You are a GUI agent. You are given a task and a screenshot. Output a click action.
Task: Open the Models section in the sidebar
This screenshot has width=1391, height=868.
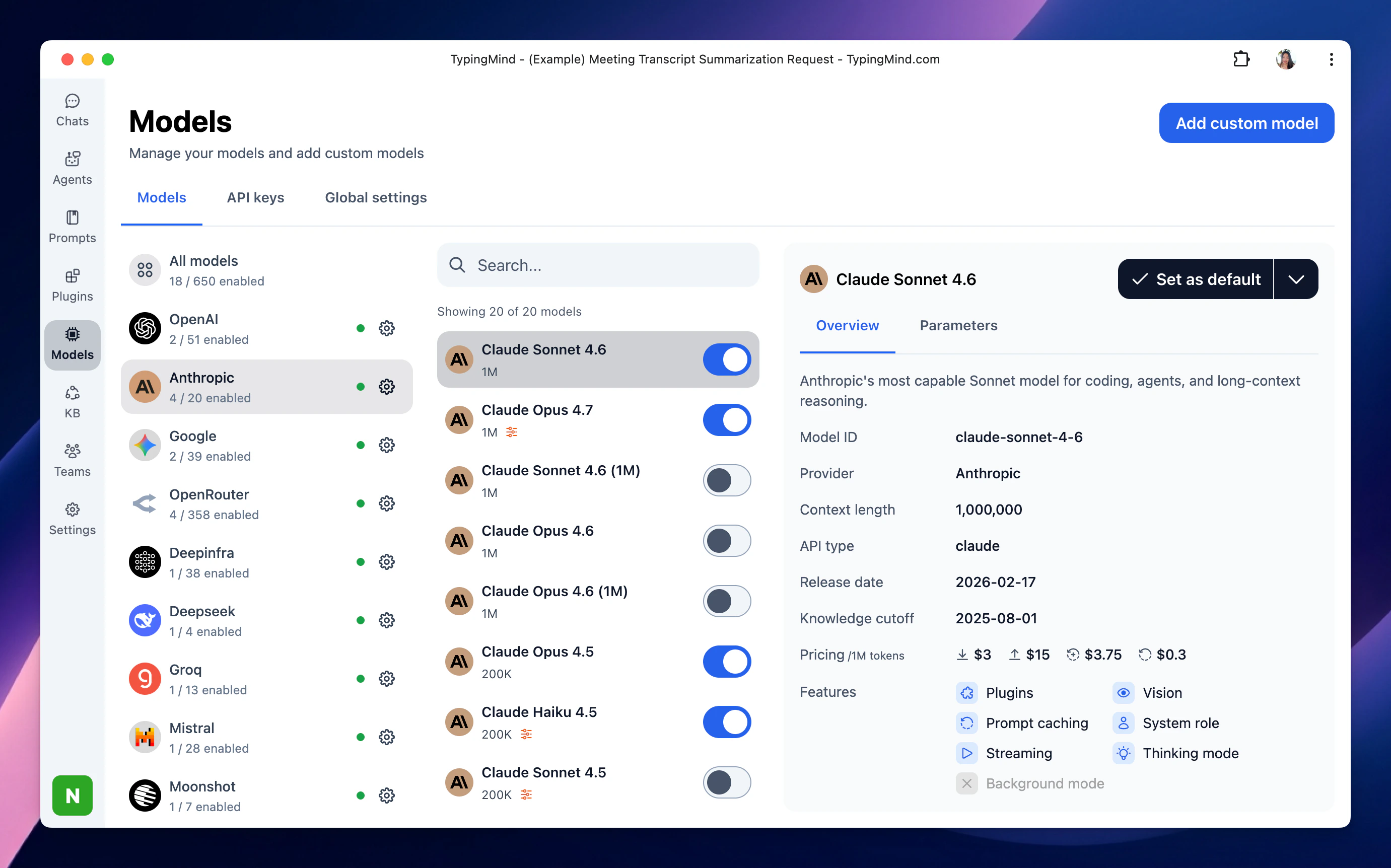click(x=73, y=344)
